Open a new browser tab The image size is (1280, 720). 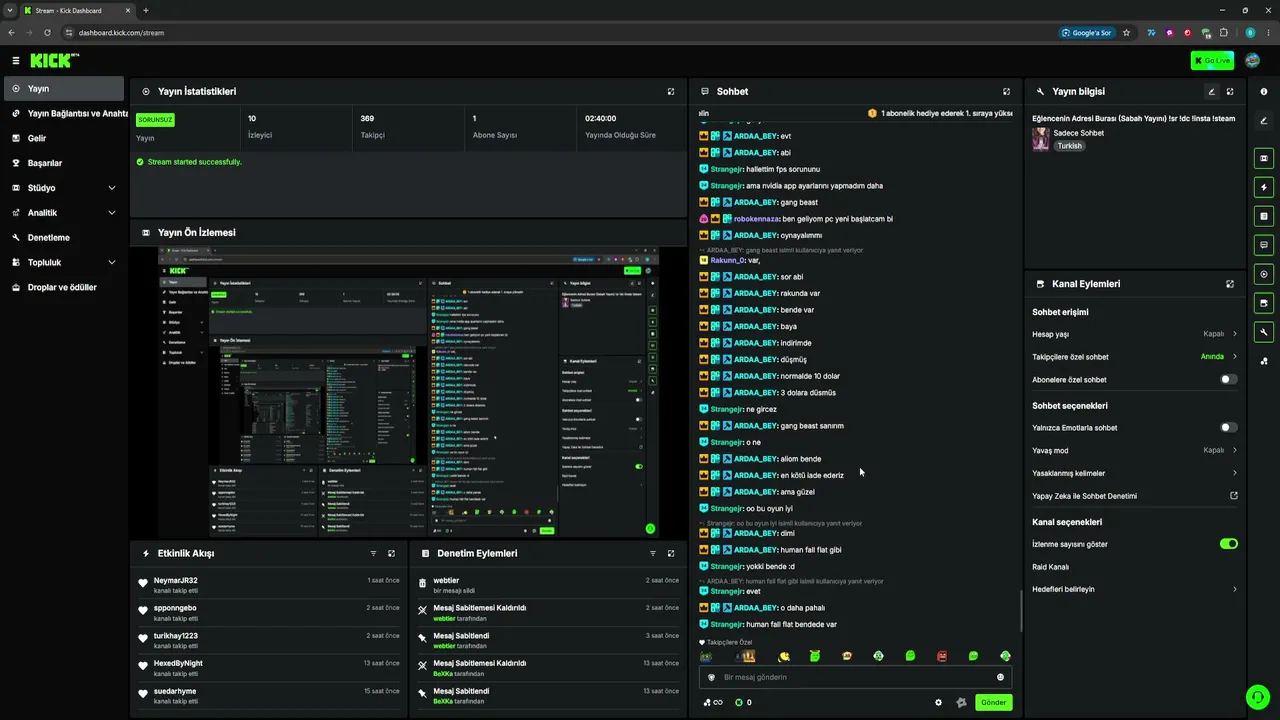(x=146, y=10)
